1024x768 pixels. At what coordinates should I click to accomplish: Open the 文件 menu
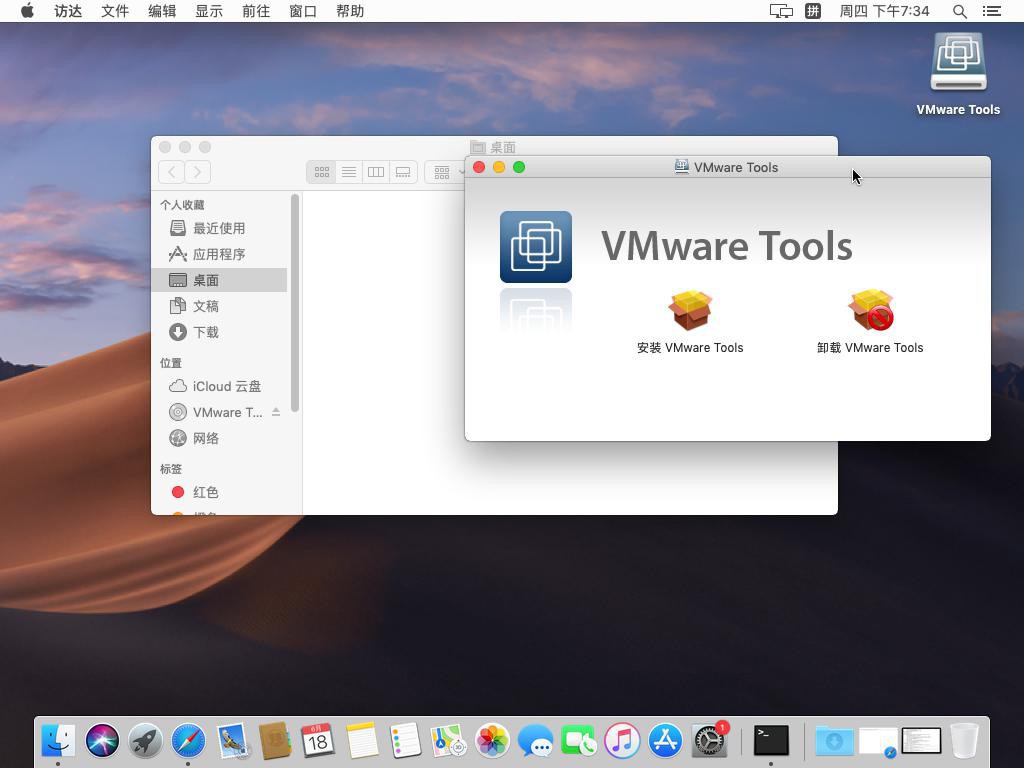(x=115, y=11)
